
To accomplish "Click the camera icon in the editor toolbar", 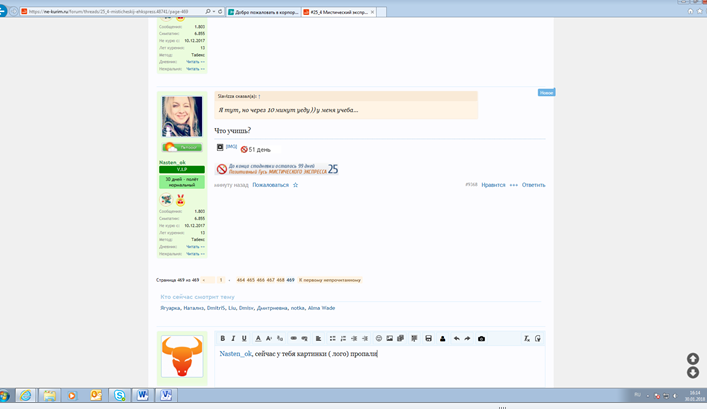I will click(x=481, y=338).
